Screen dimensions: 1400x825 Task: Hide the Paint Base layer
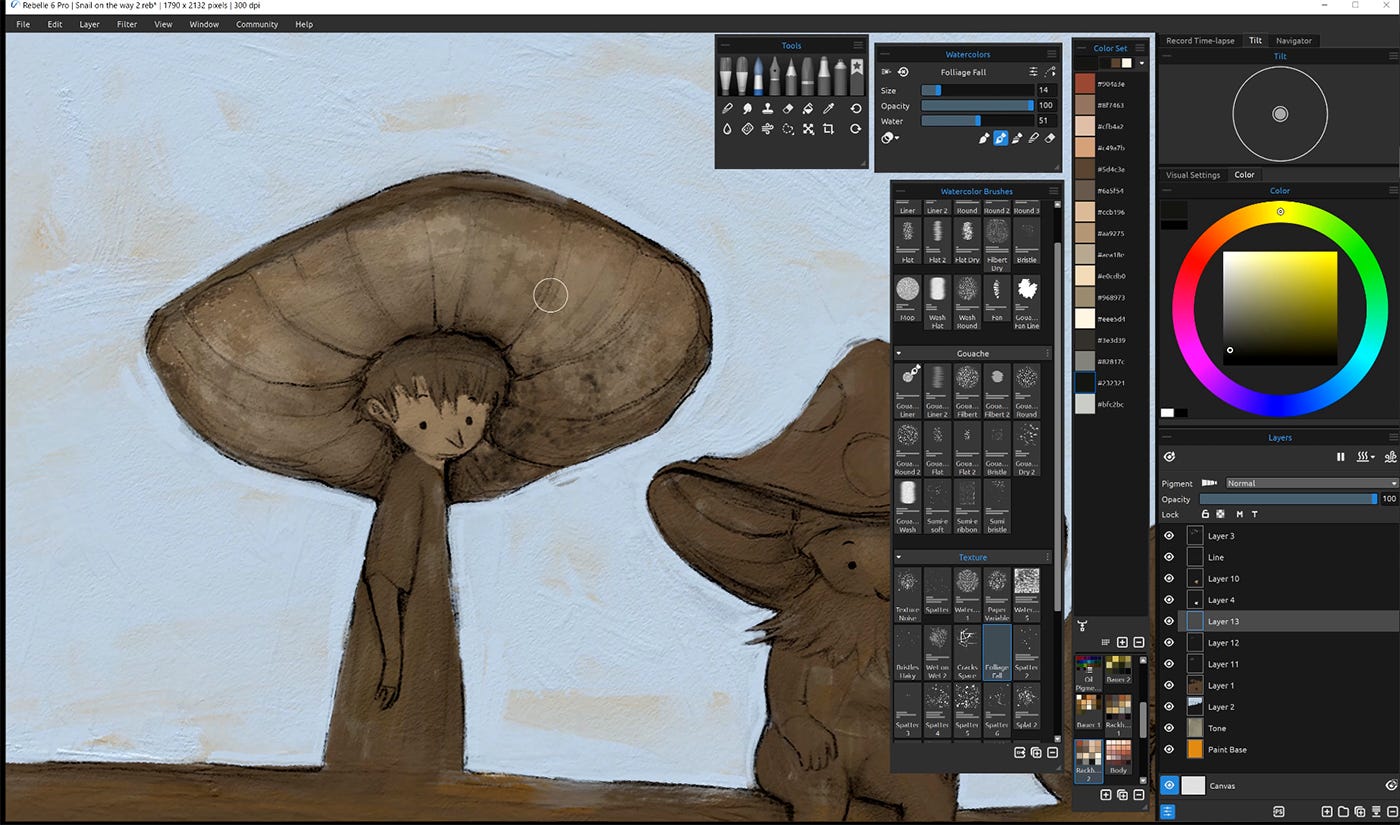[x=1168, y=749]
